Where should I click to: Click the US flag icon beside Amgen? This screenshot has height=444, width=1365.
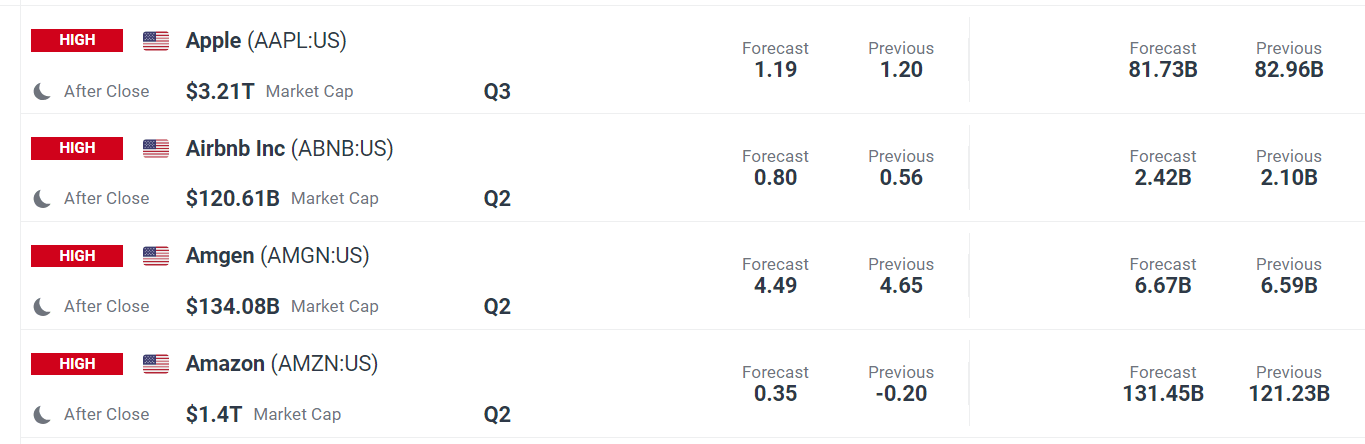tap(156, 257)
